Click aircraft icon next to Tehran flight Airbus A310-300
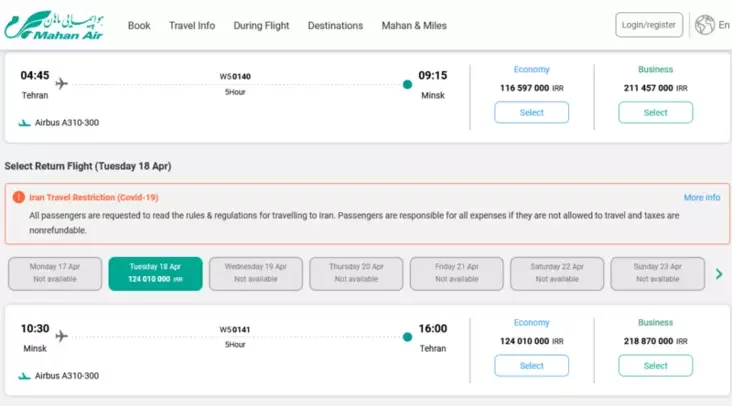The width and height of the screenshot is (732, 406). [x=24, y=123]
